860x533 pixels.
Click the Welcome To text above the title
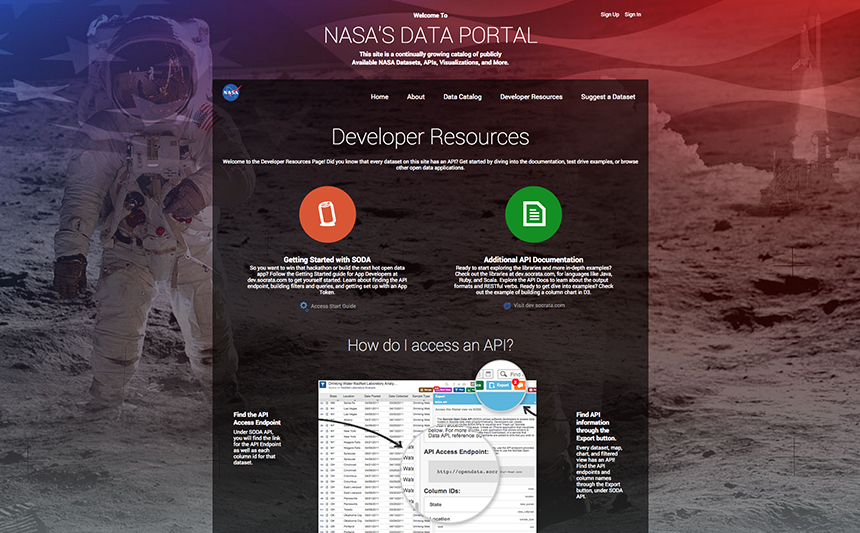[431, 15]
